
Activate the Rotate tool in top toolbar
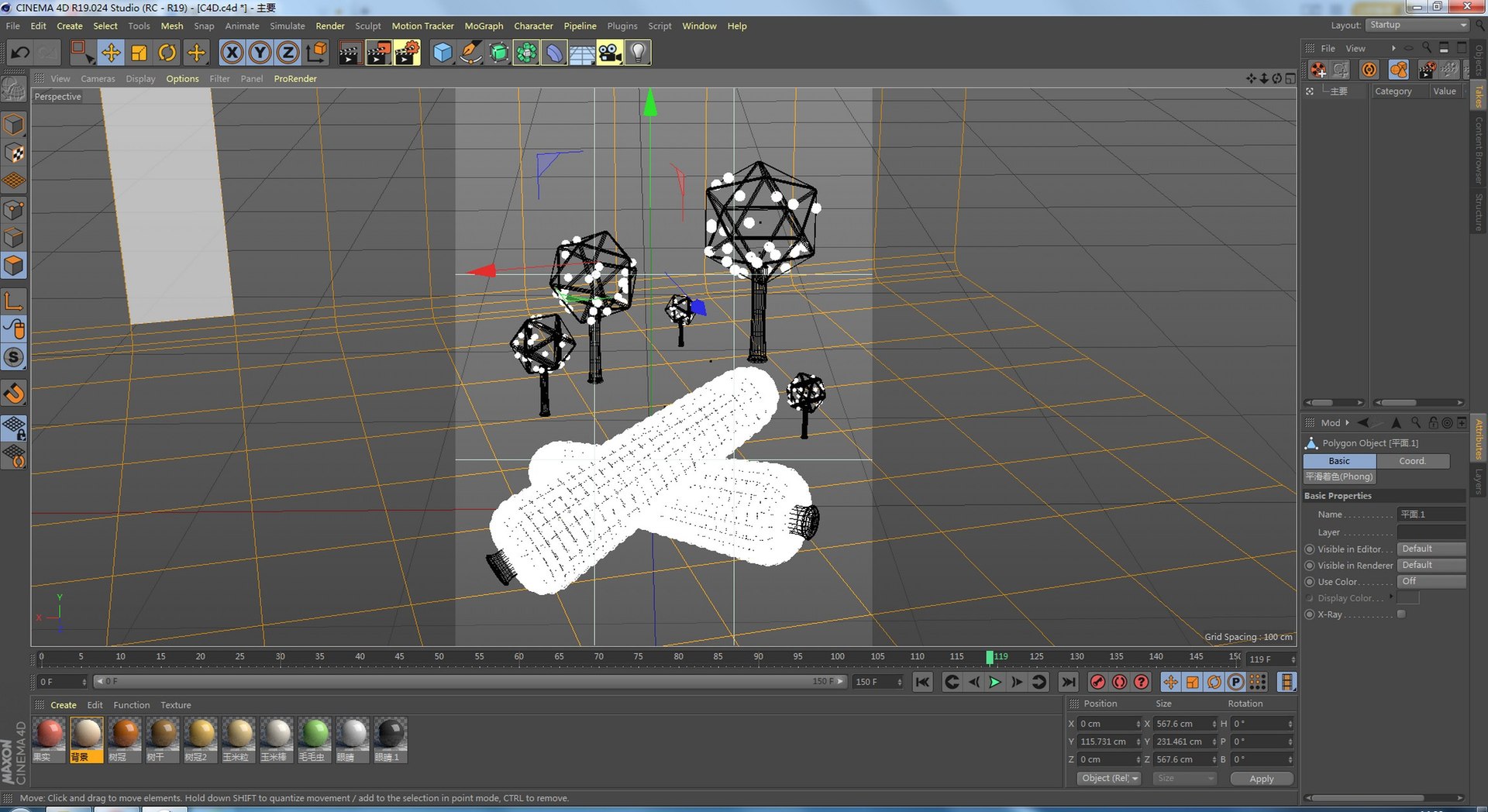click(x=167, y=53)
